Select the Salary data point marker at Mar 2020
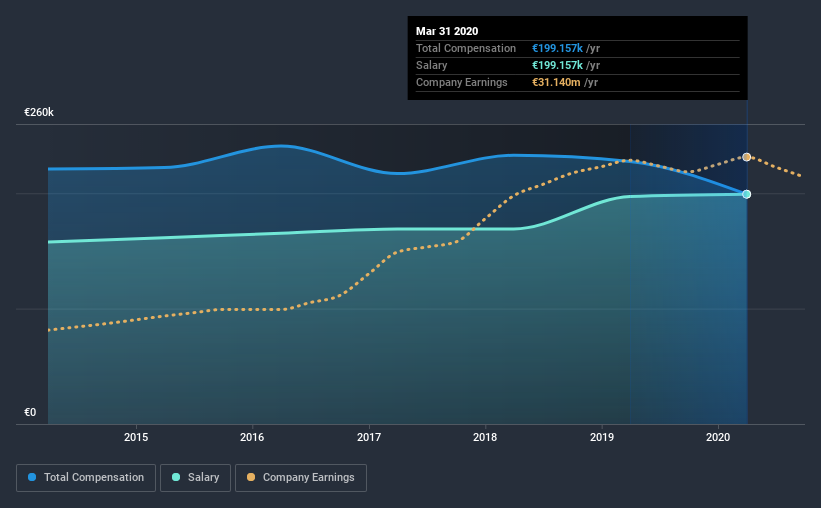Viewport: 821px width, 508px height. (x=747, y=194)
